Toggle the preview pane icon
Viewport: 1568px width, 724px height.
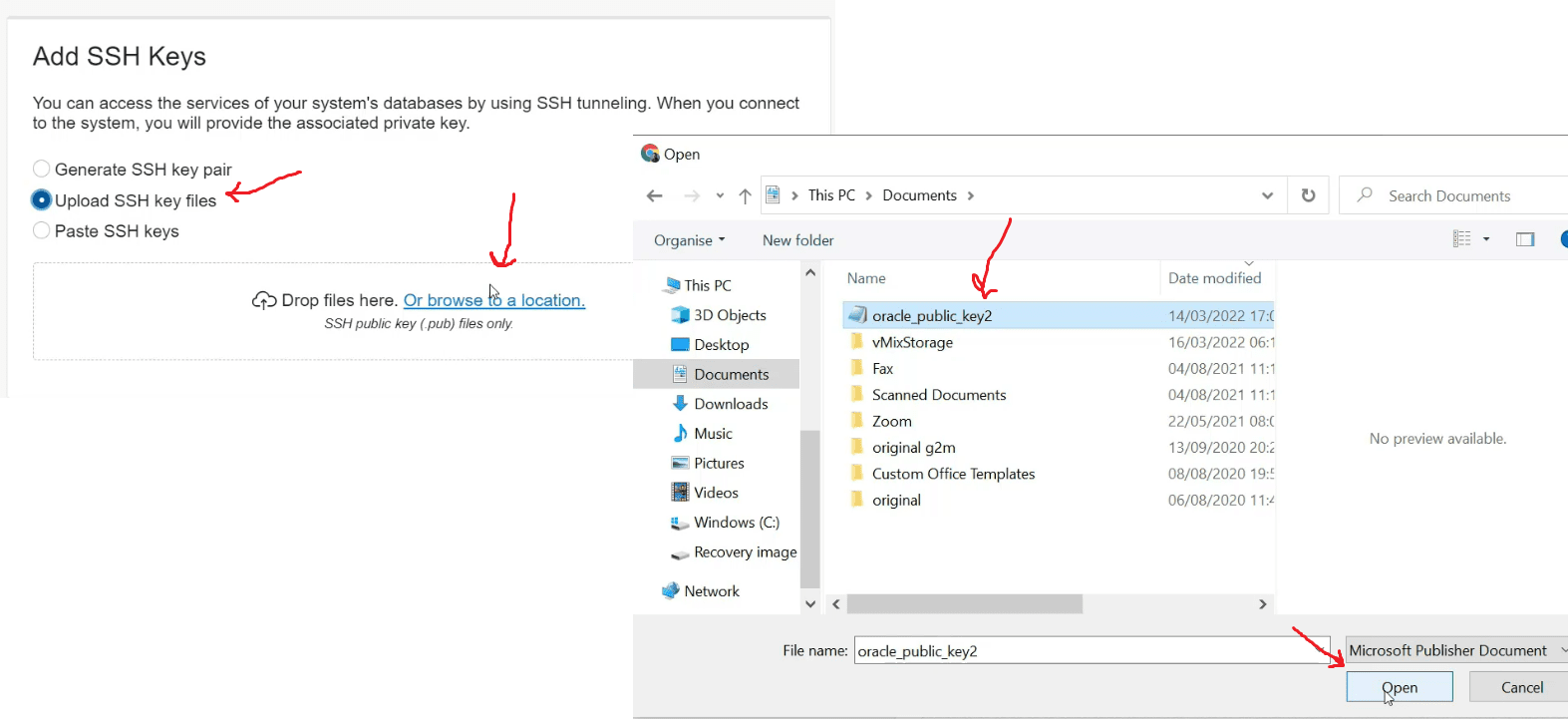click(1525, 239)
